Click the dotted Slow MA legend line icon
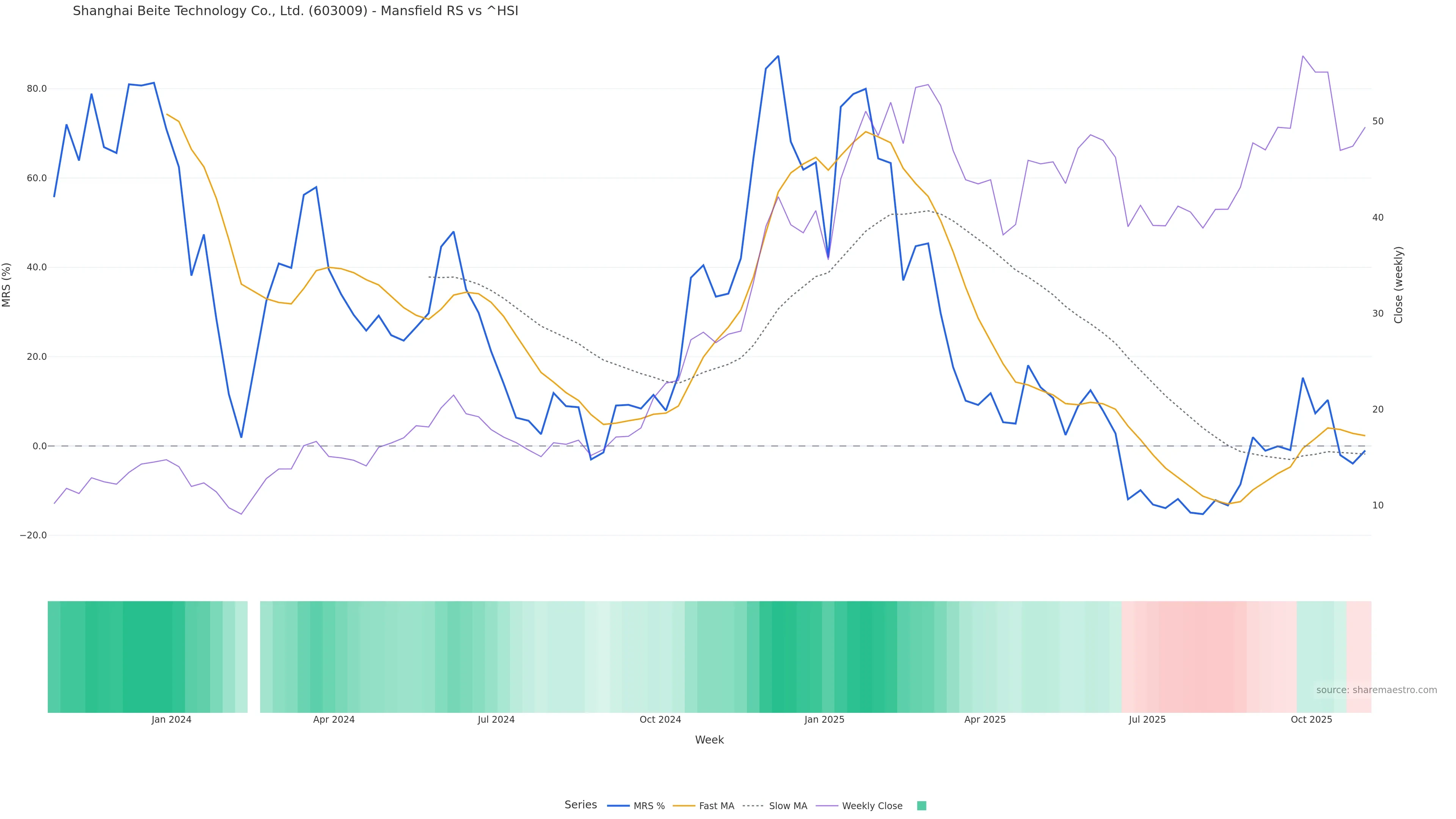This screenshot has width=1456, height=819. 753,806
